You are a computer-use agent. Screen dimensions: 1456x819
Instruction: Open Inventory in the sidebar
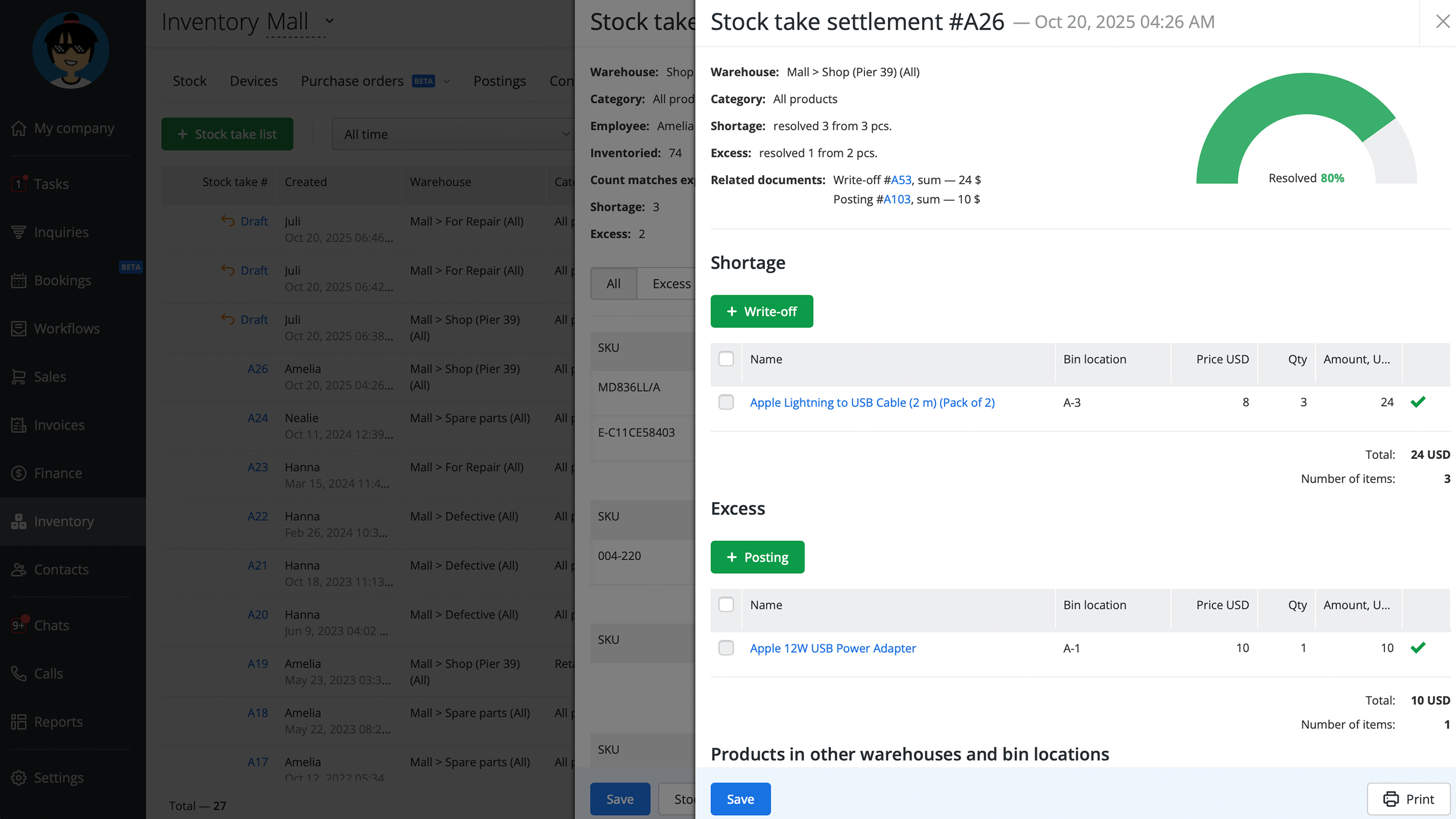pyautogui.click(x=63, y=522)
